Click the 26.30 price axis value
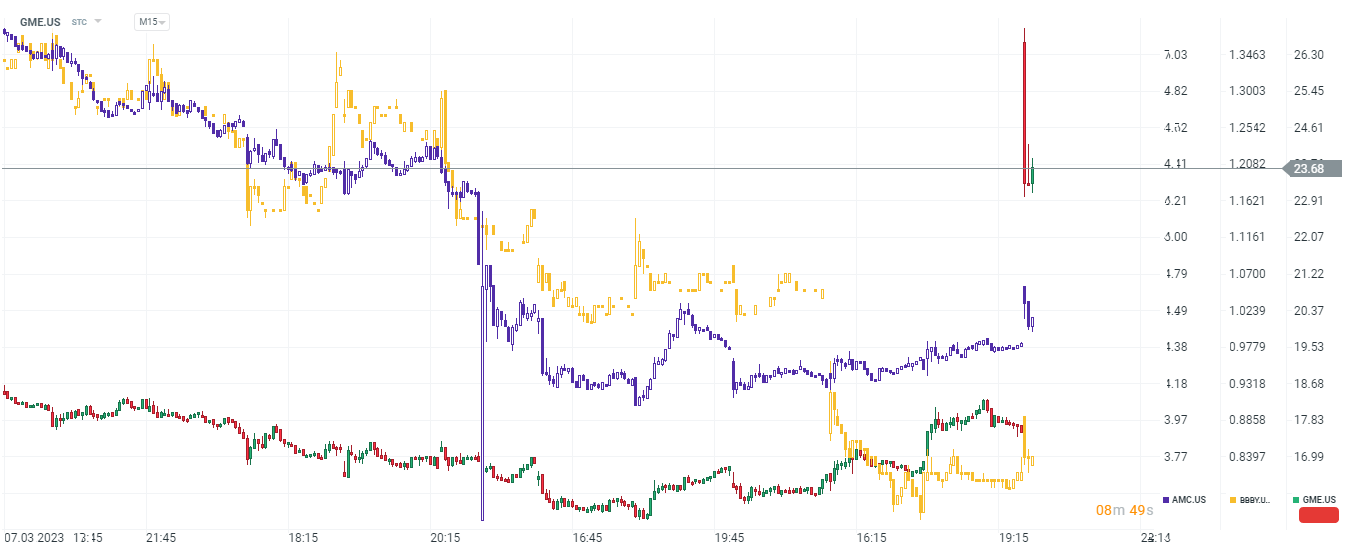Viewport: 1354px width, 555px height. (x=1309, y=55)
